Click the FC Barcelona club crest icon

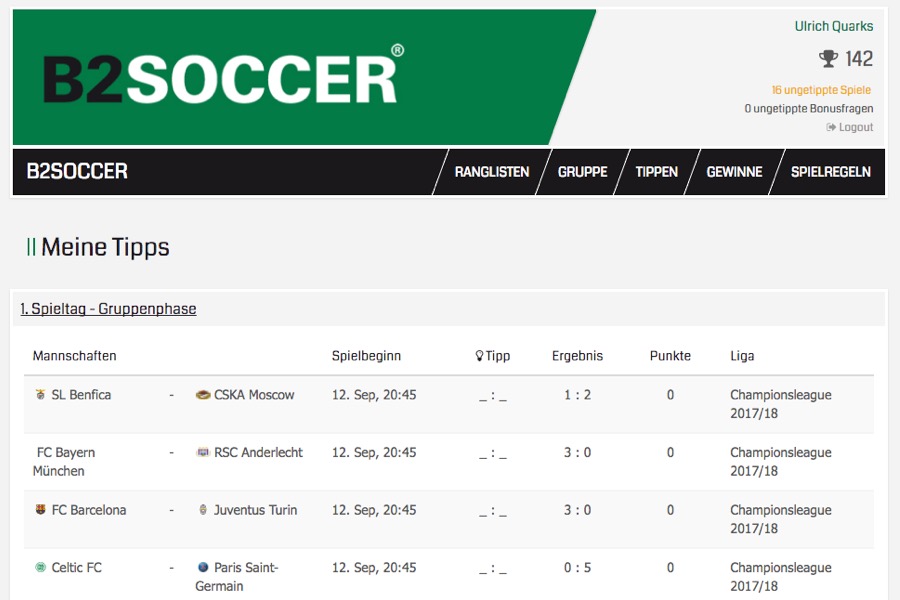tap(40, 510)
